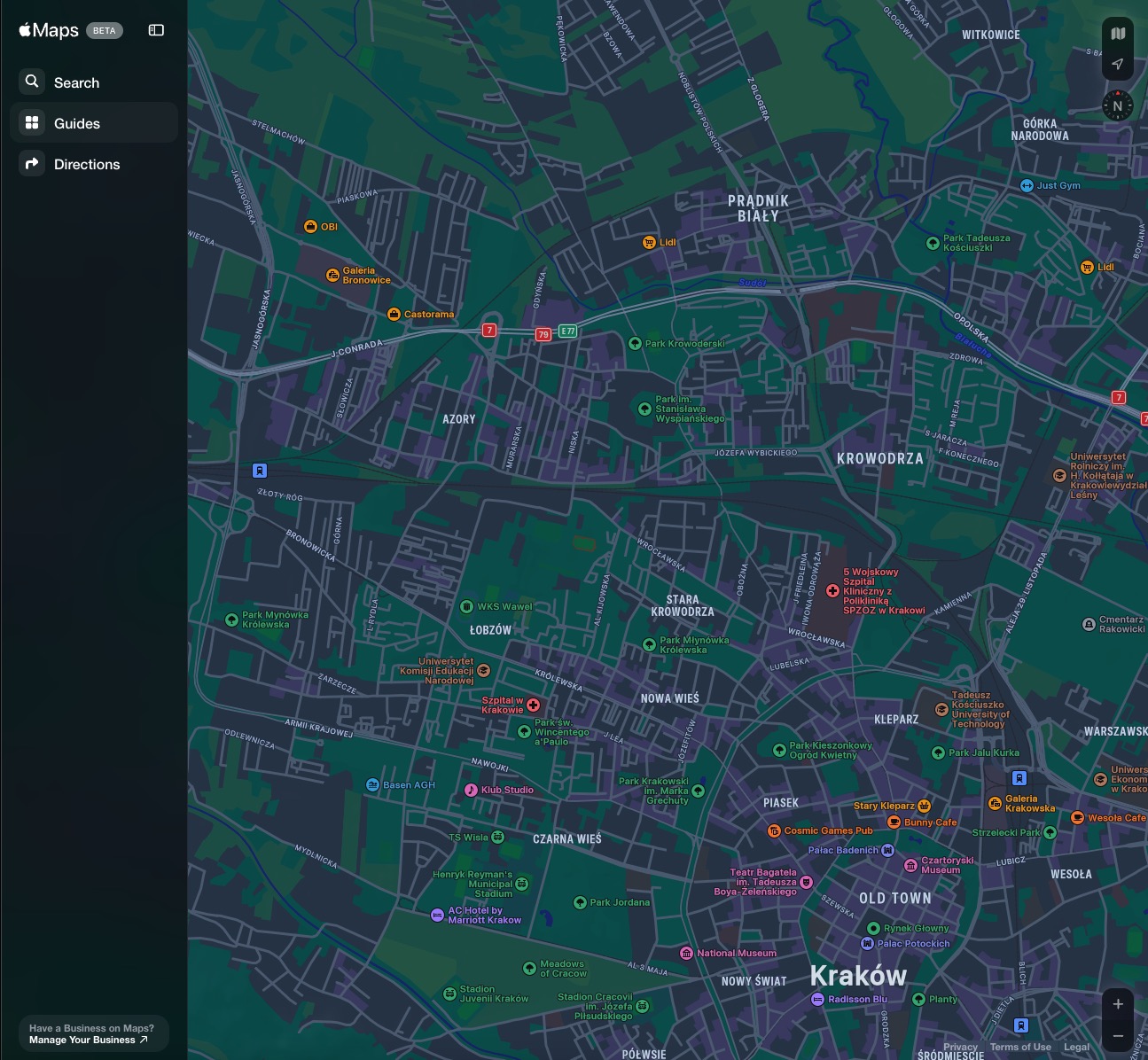Viewport: 1148px width, 1060px height.
Task: Select the Just Gym pin
Action: pos(1027,185)
